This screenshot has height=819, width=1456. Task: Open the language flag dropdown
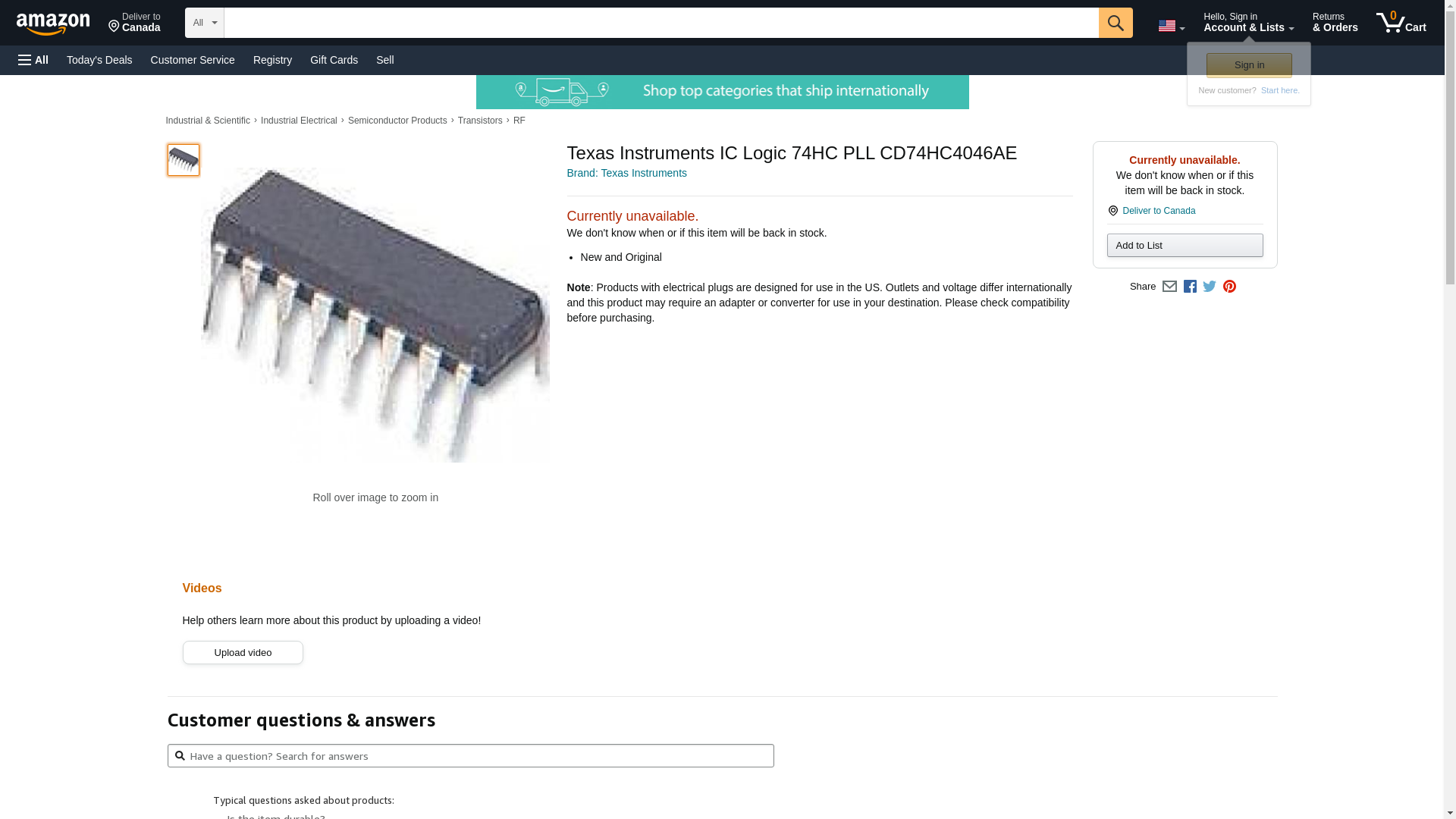[1171, 26]
